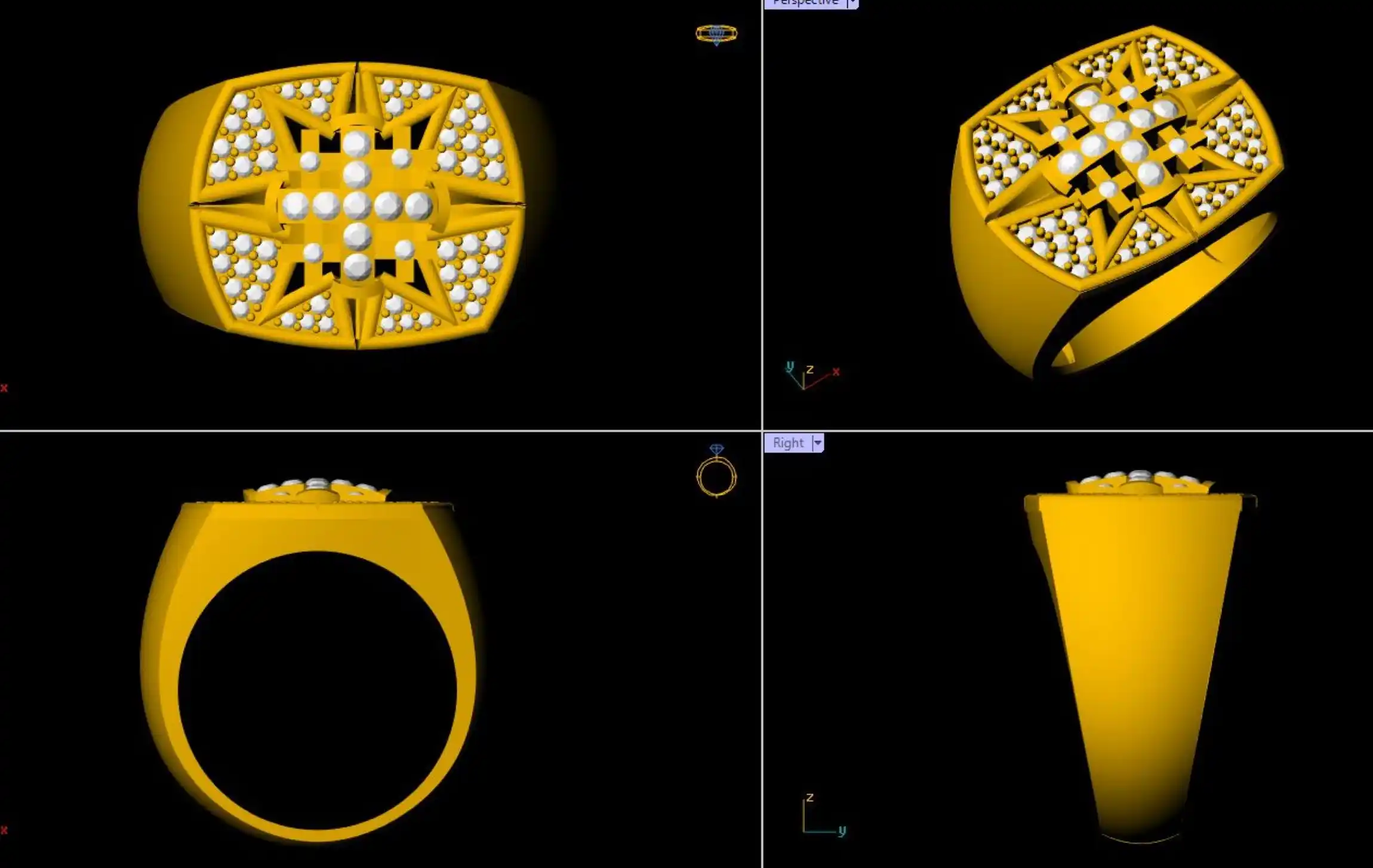Screen dimensions: 1373x868
Task: Activate the Perspective viewport title label
Action: point(805,3)
